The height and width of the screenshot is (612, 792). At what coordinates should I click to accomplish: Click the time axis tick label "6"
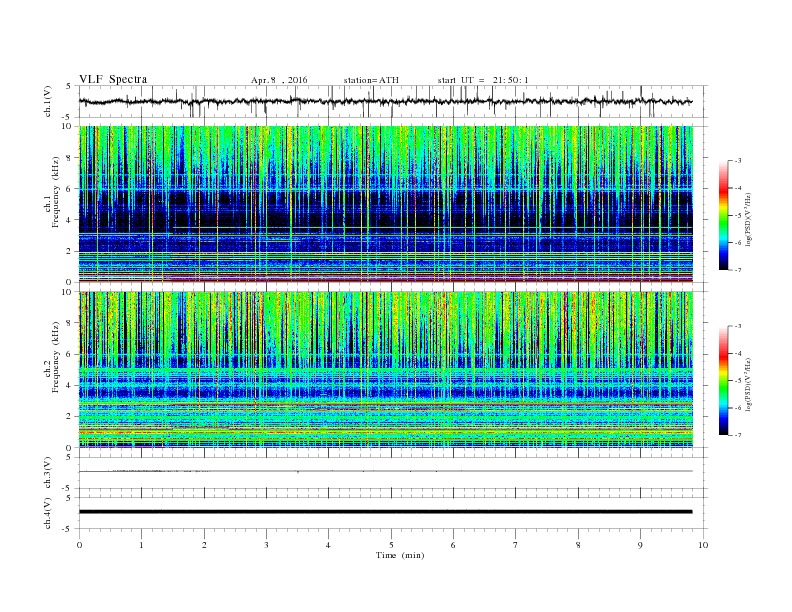coord(453,545)
